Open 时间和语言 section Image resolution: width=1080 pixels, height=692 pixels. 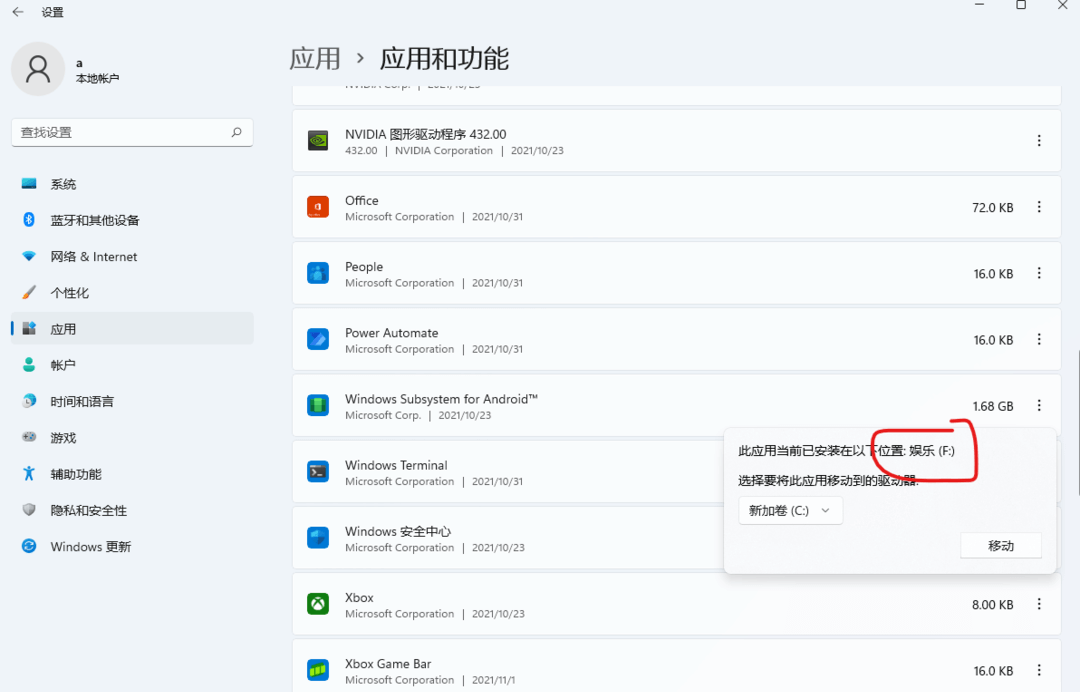pyautogui.click(x=132, y=401)
